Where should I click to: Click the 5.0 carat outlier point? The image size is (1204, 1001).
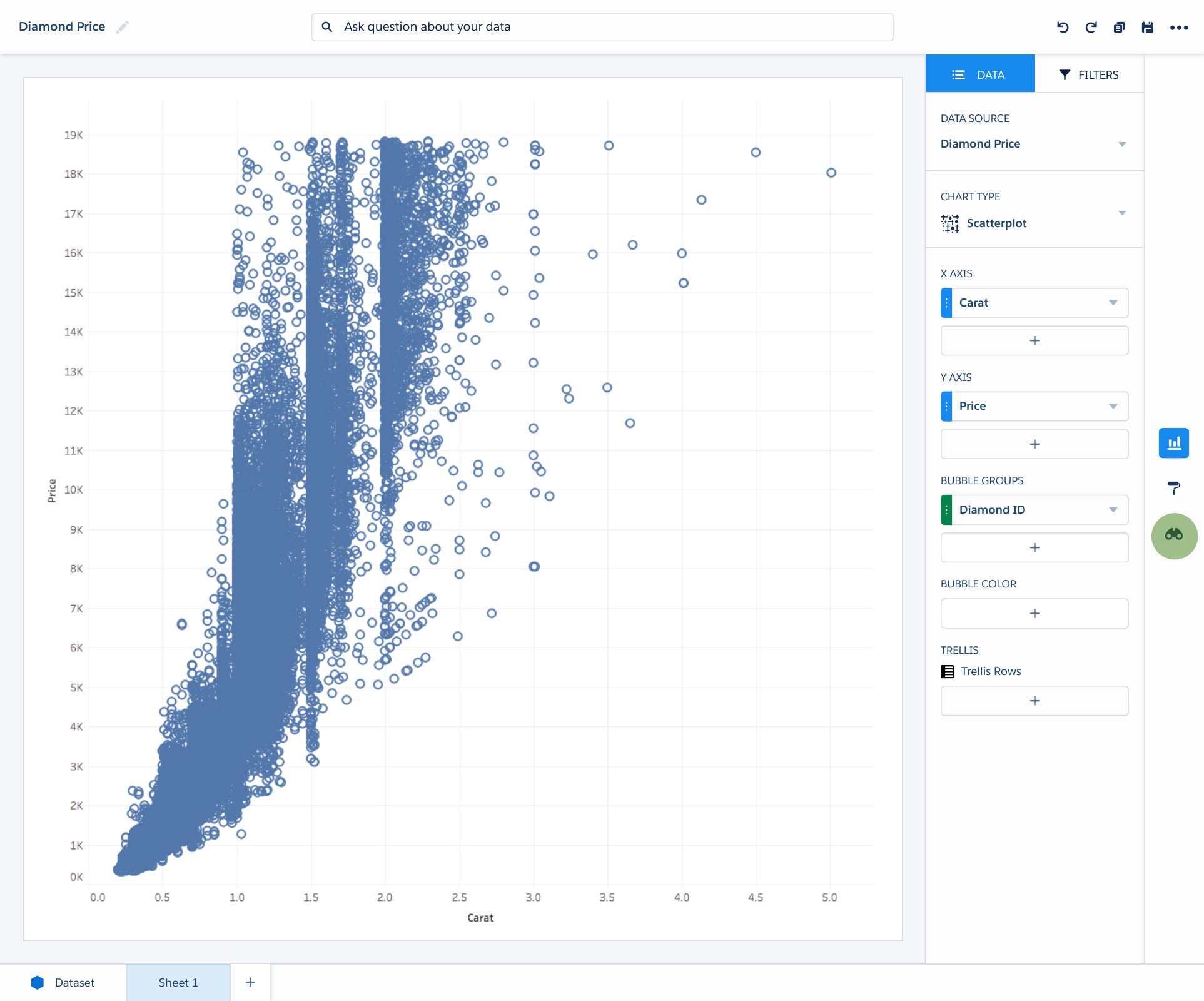coord(831,173)
